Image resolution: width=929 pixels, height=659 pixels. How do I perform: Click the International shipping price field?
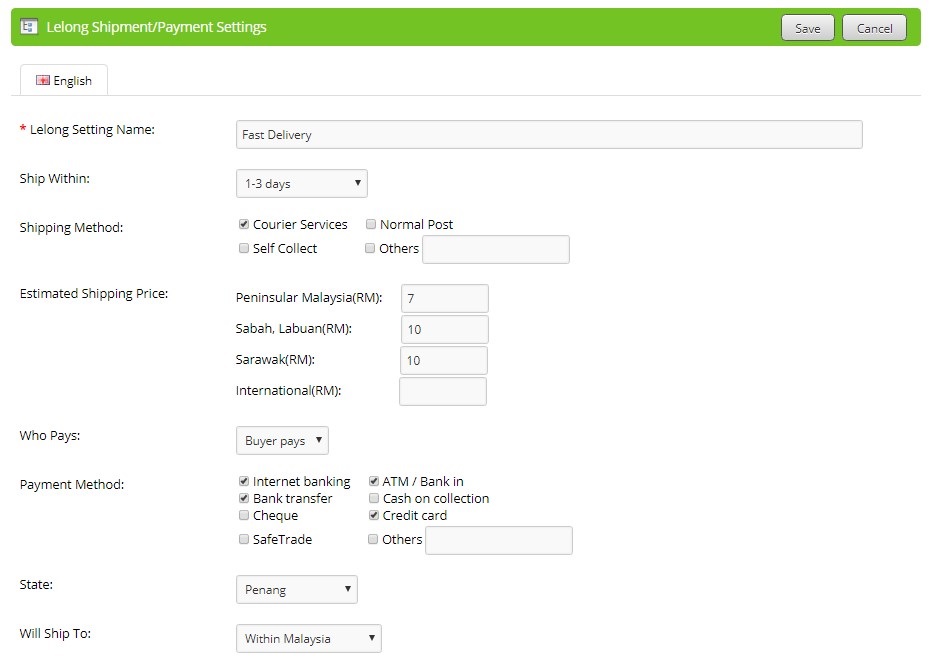click(x=443, y=391)
